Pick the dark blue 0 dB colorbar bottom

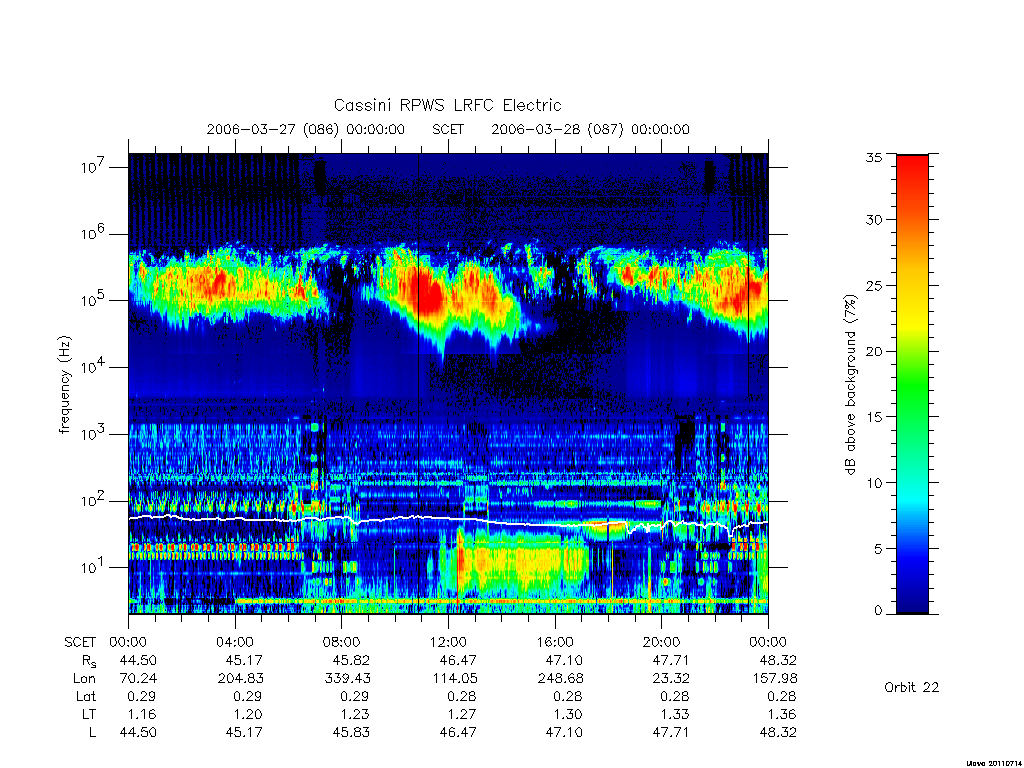click(x=912, y=607)
